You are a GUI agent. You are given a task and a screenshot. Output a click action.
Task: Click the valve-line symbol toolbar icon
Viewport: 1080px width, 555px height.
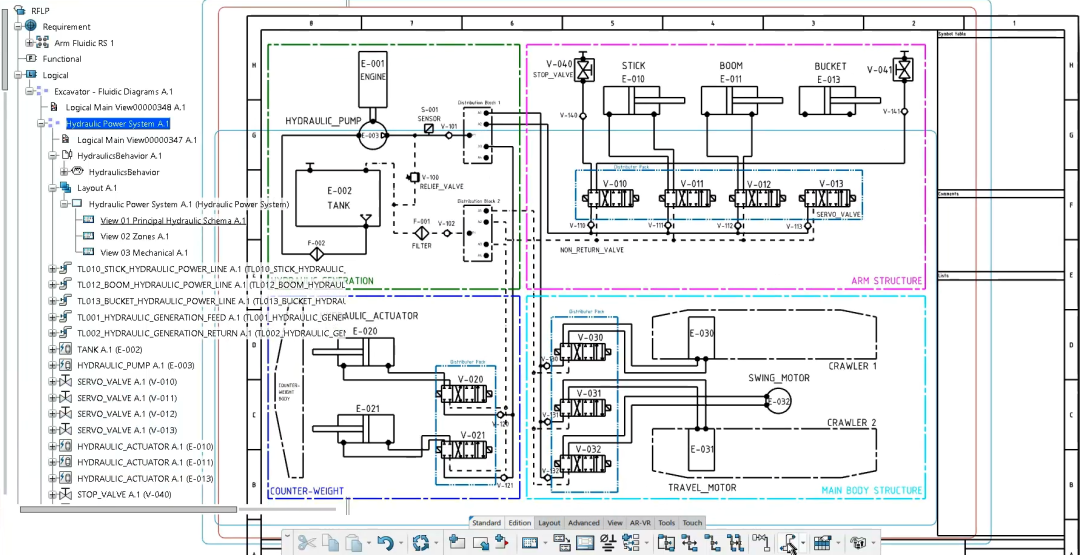760,541
